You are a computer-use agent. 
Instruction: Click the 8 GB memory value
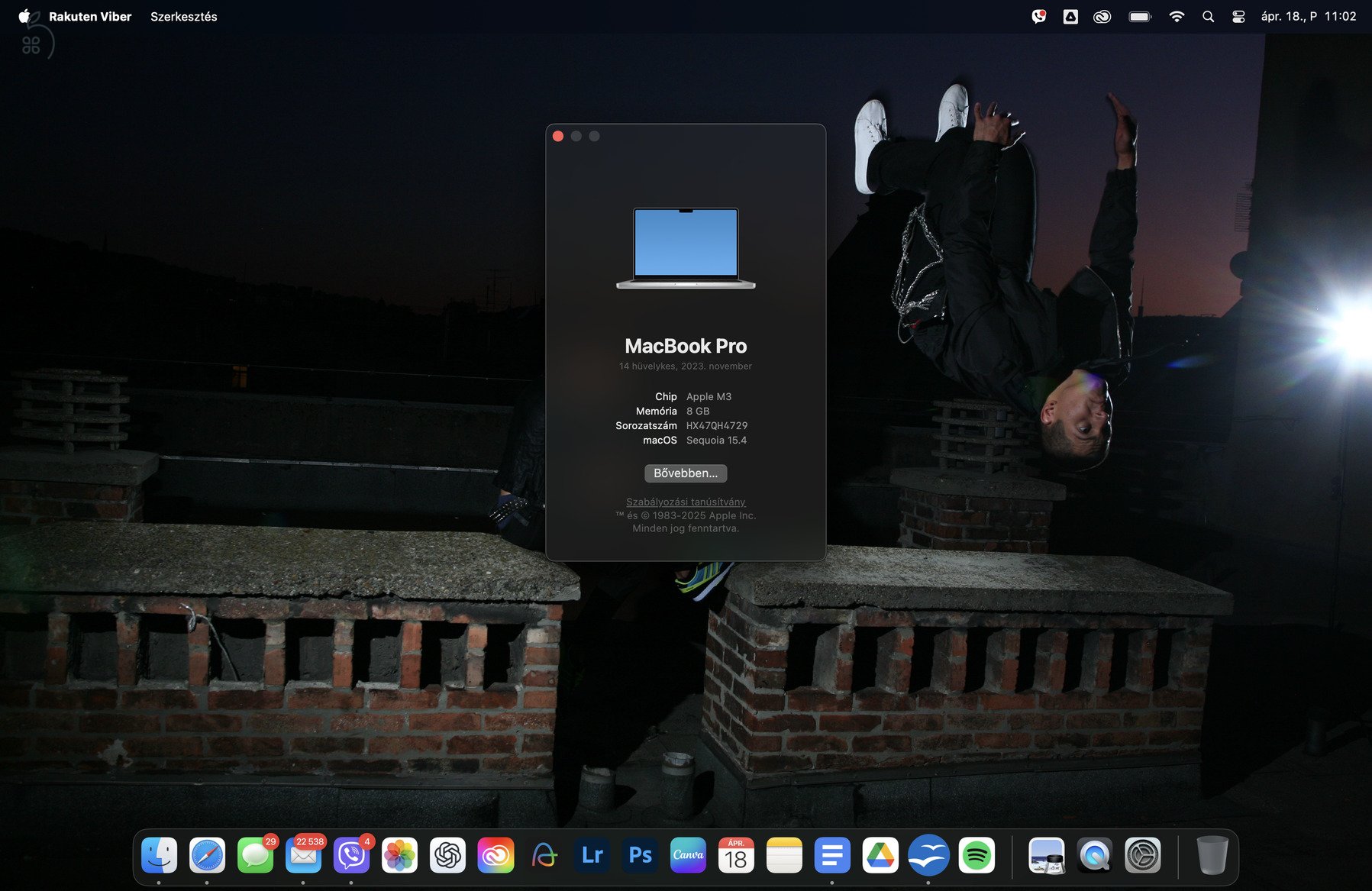point(698,411)
